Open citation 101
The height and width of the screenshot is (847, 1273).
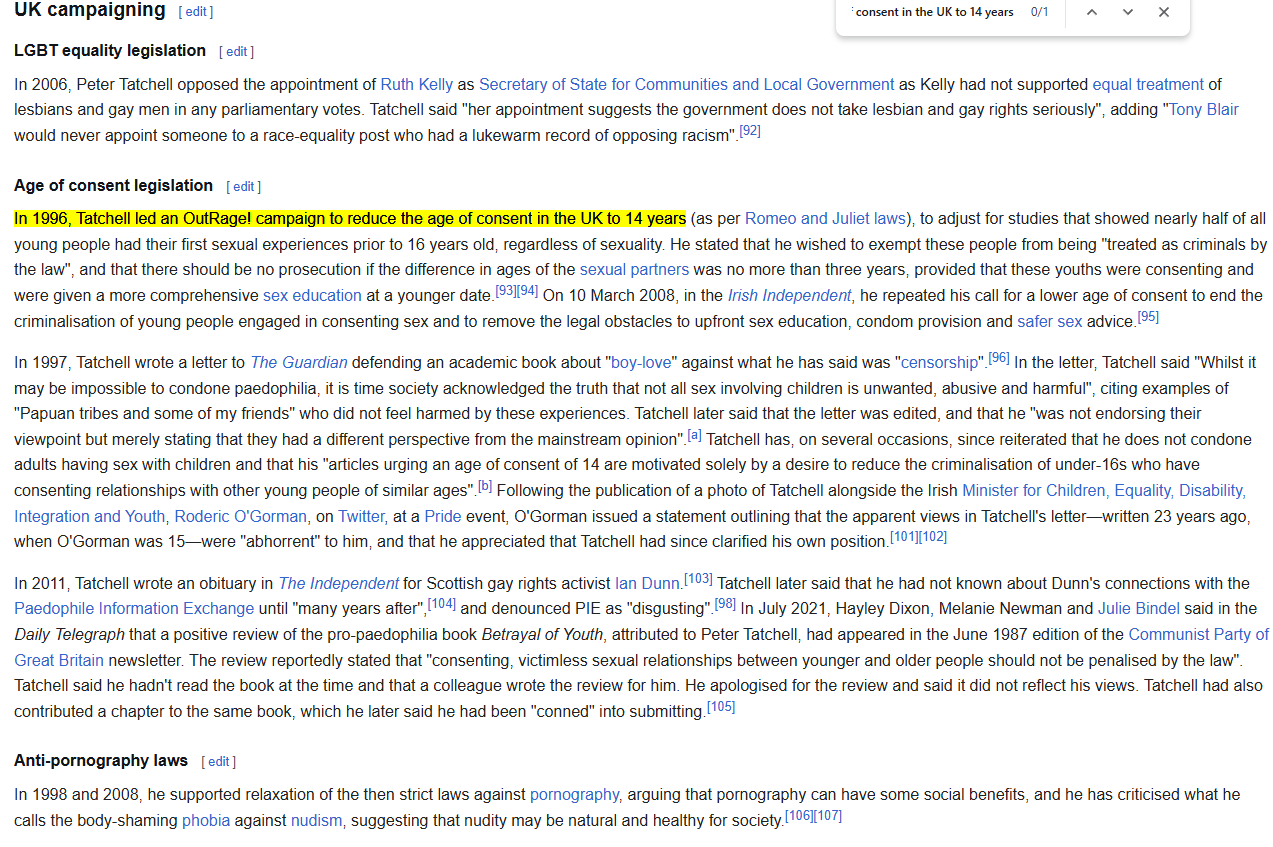point(904,537)
